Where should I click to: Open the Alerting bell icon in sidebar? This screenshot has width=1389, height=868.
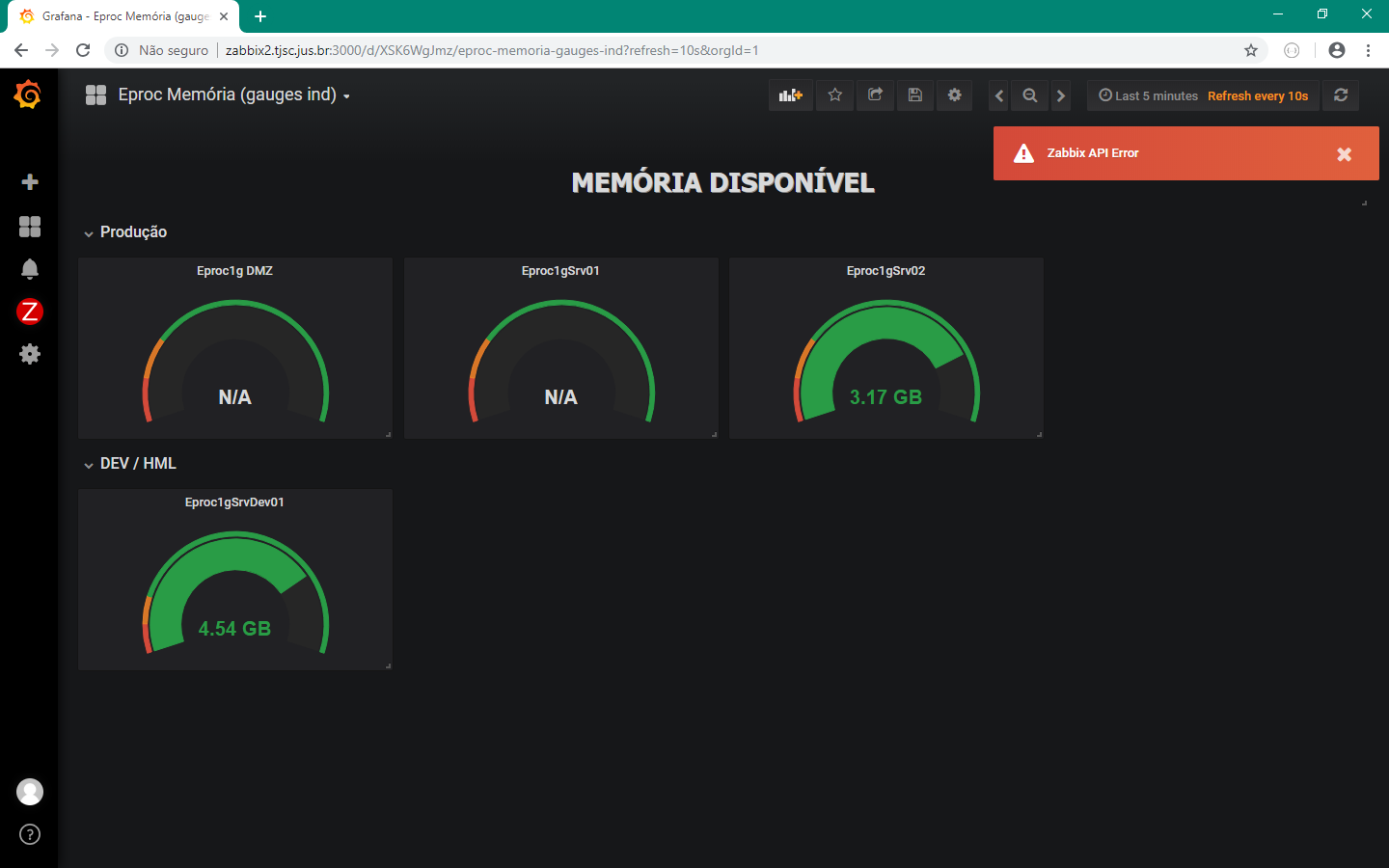pos(29,269)
